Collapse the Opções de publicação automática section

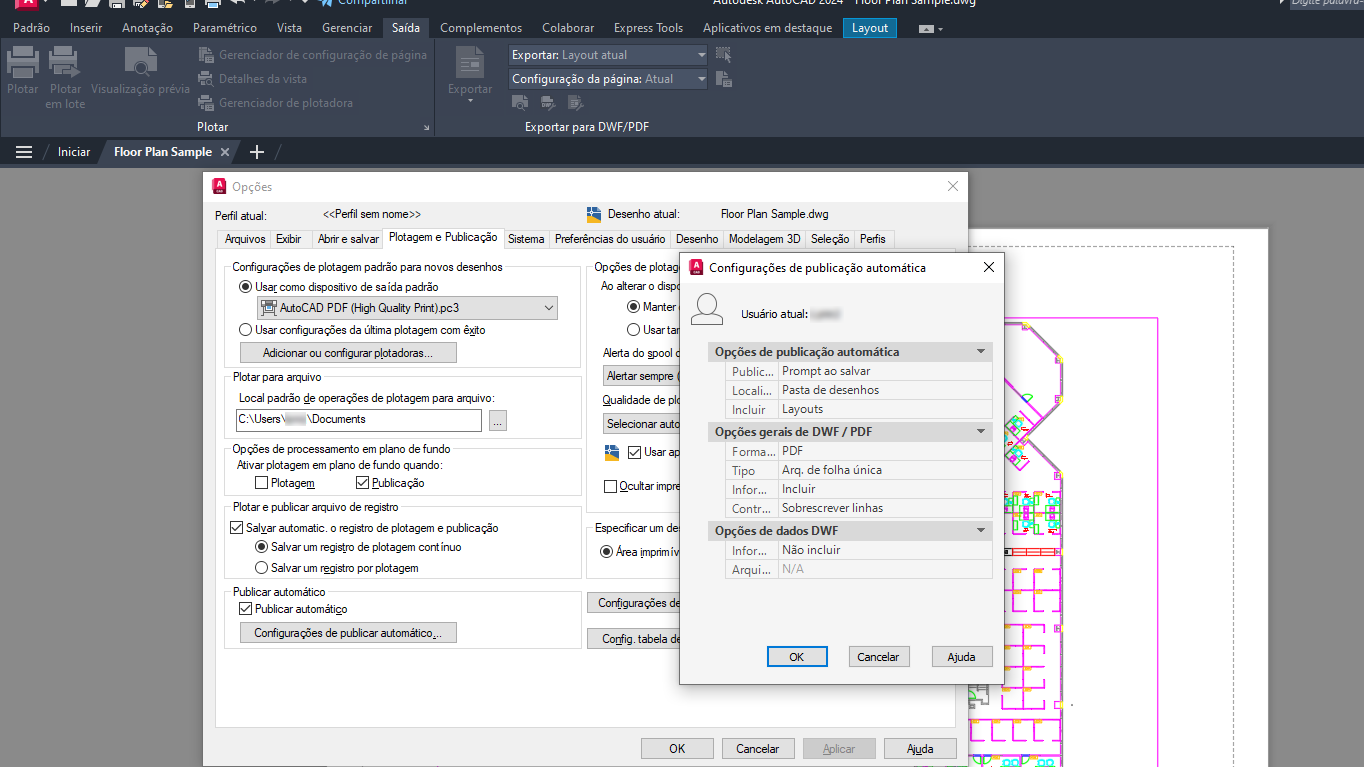(x=981, y=352)
